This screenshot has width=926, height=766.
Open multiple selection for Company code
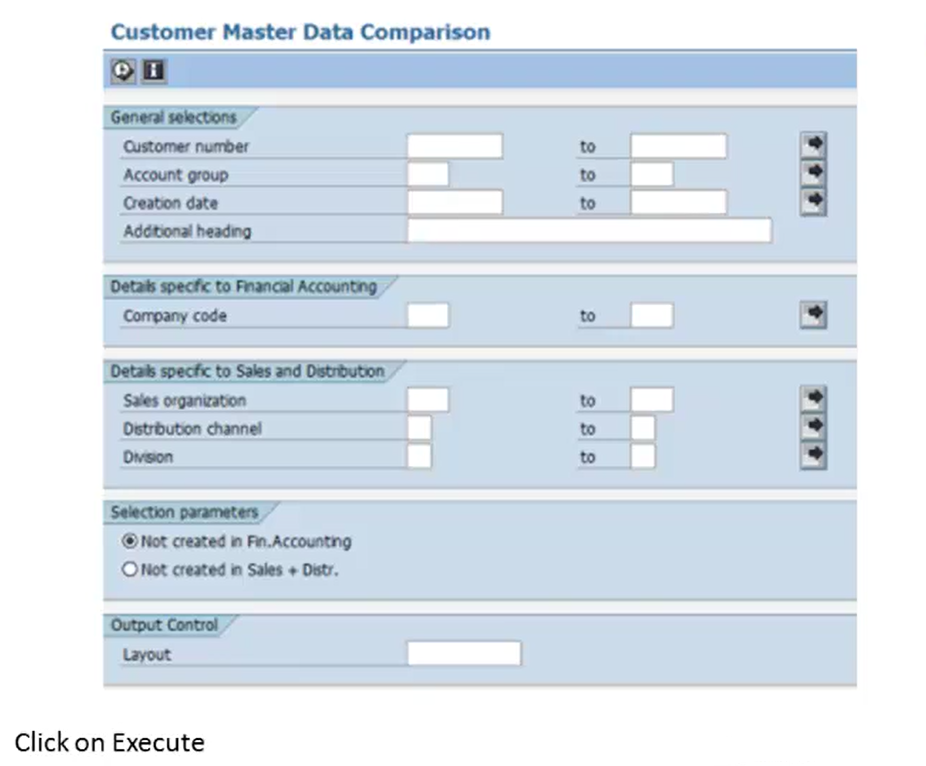813,314
